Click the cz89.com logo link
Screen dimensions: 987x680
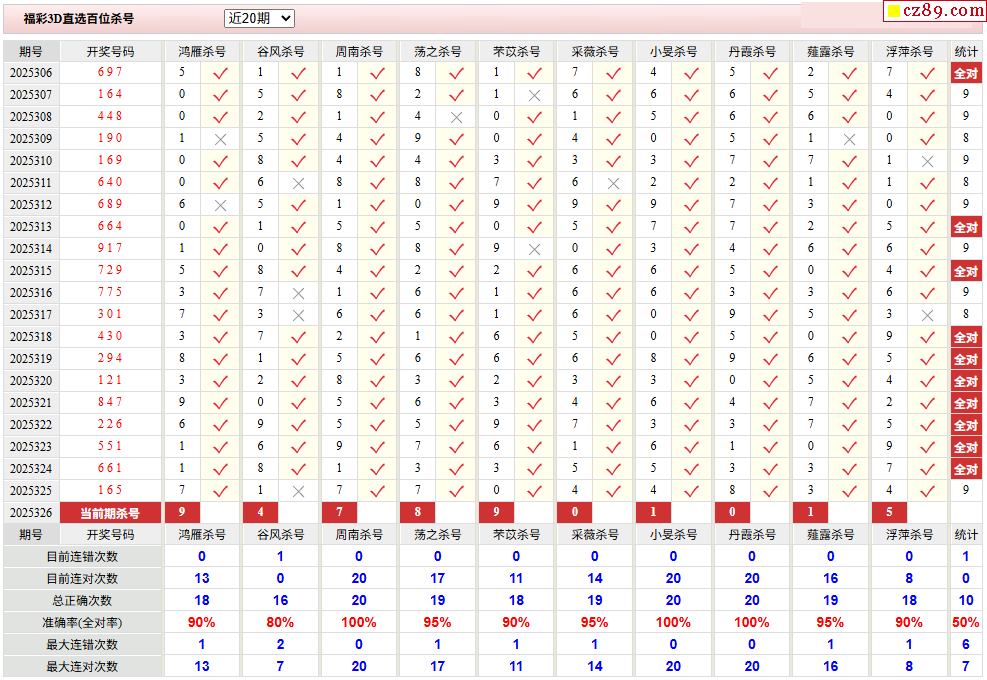935,11
